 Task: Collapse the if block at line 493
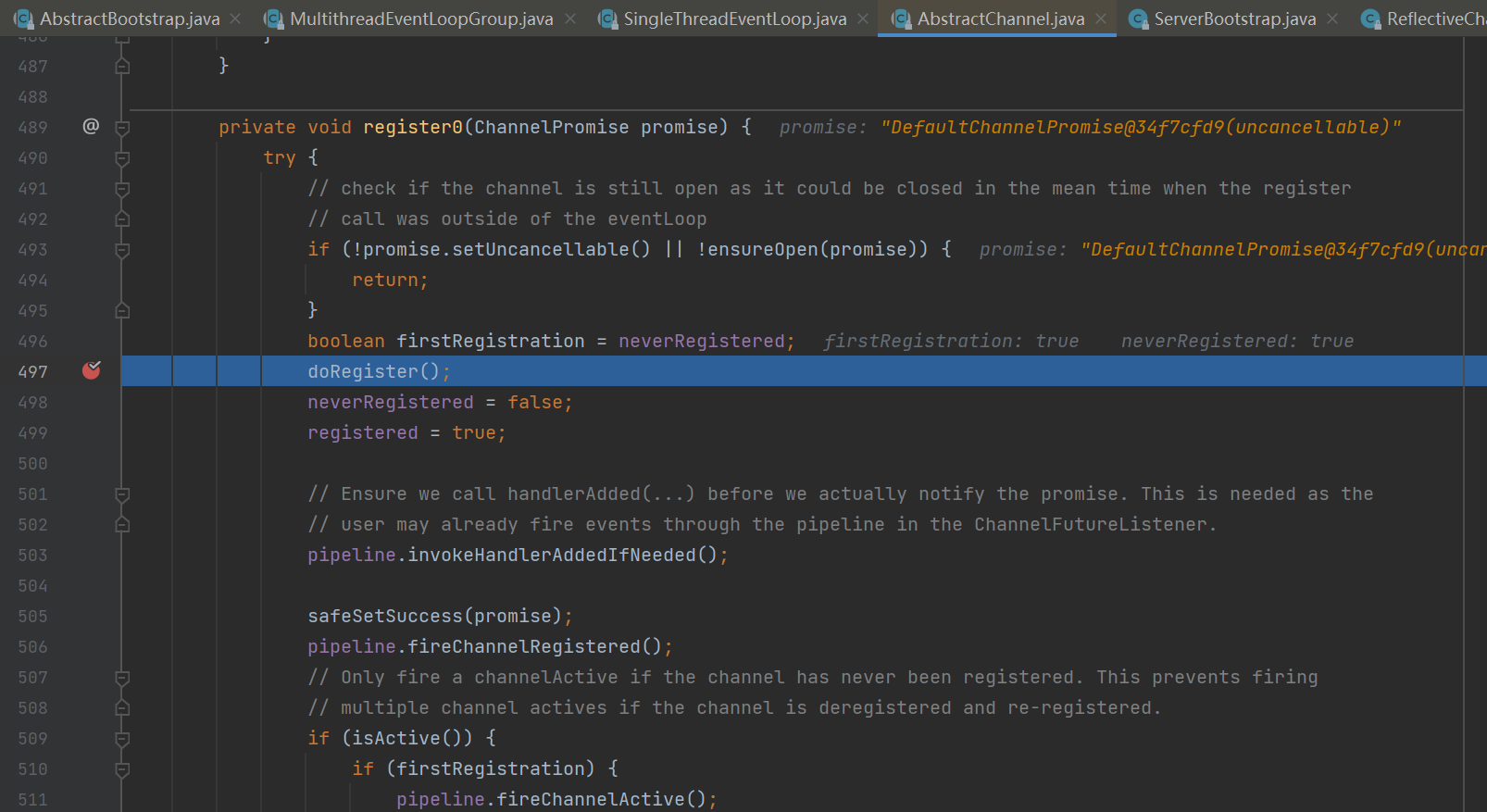(x=122, y=250)
